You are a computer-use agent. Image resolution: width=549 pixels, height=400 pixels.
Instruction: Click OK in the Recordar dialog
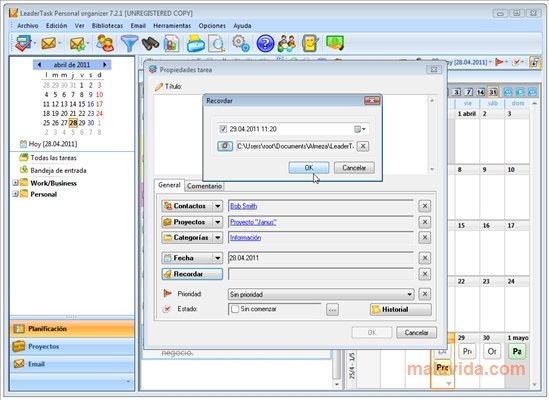[308, 168]
